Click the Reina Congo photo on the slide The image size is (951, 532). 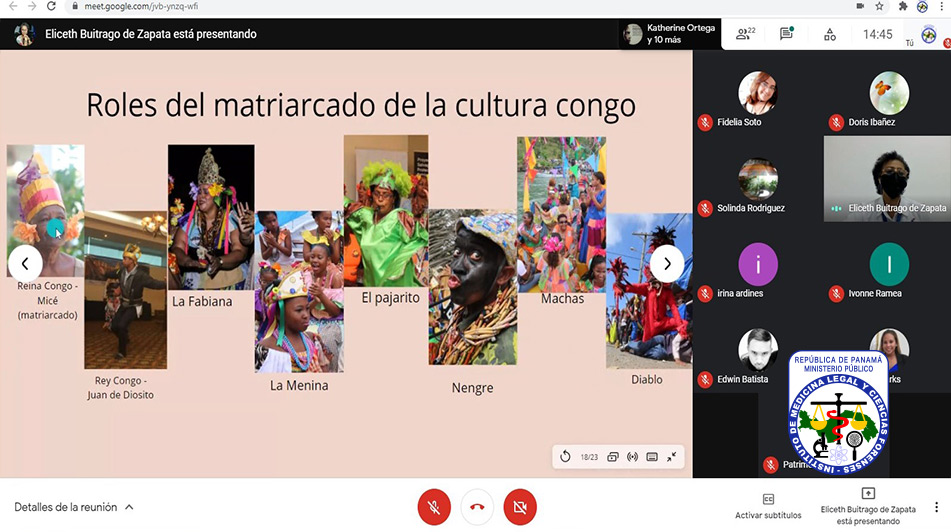pos(45,210)
